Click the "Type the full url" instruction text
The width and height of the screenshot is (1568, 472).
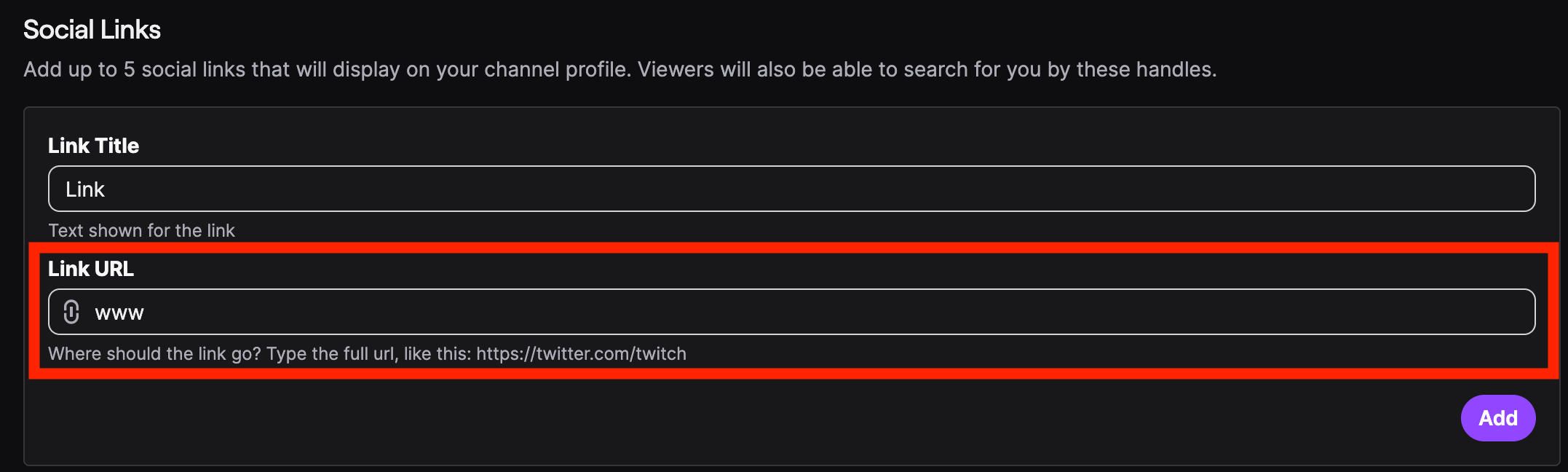pyautogui.click(x=331, y=353)
